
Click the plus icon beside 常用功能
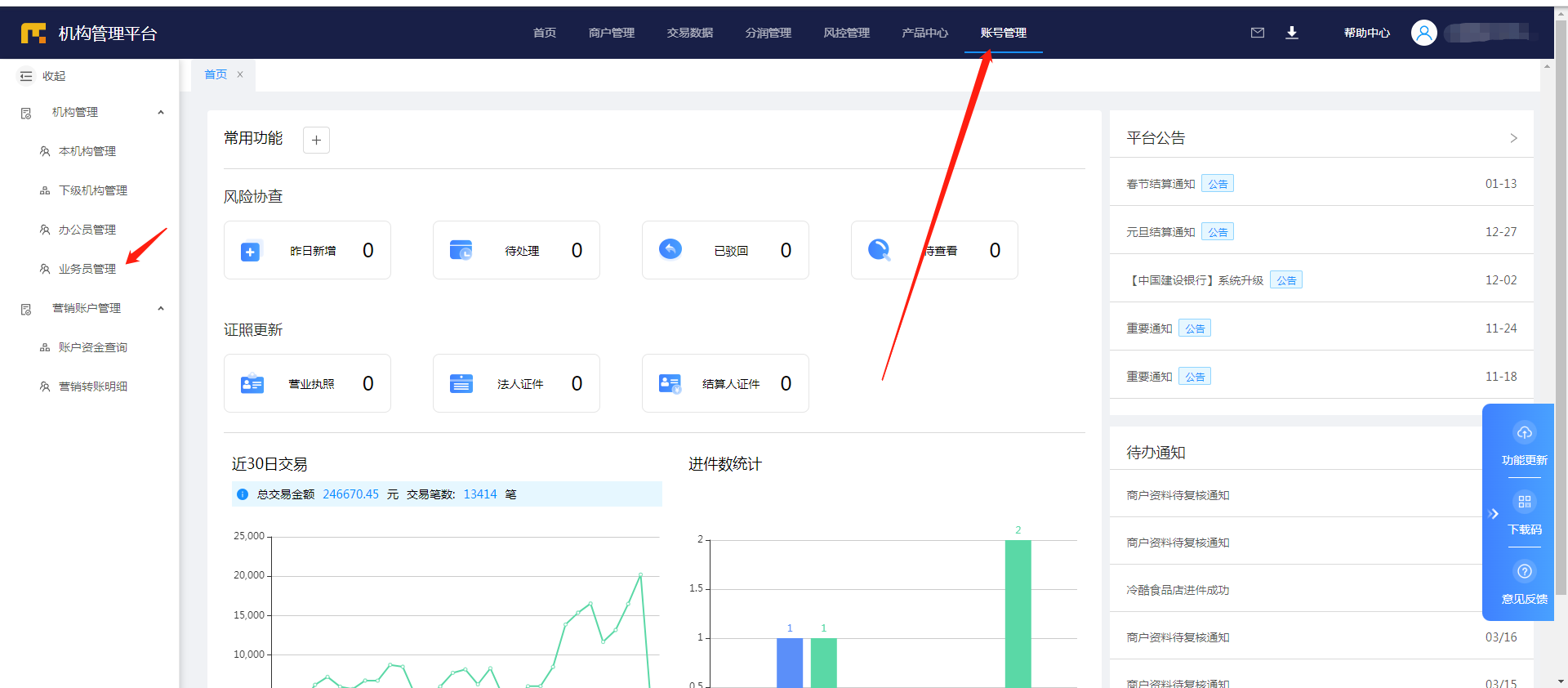pos(316,140)
